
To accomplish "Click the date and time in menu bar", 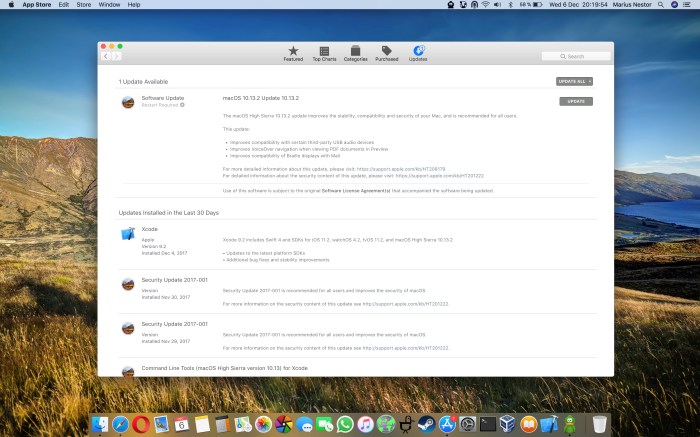I will click(578, 4).
